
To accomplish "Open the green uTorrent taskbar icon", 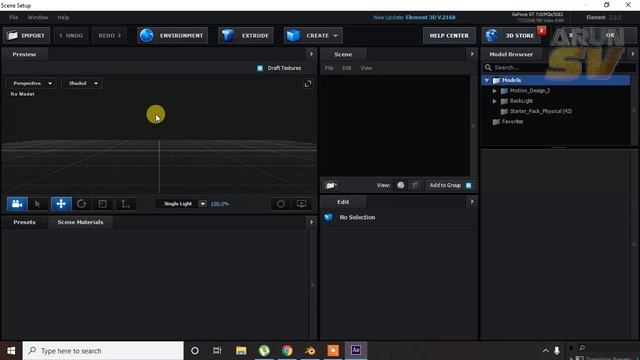I will tap(264, 351).
